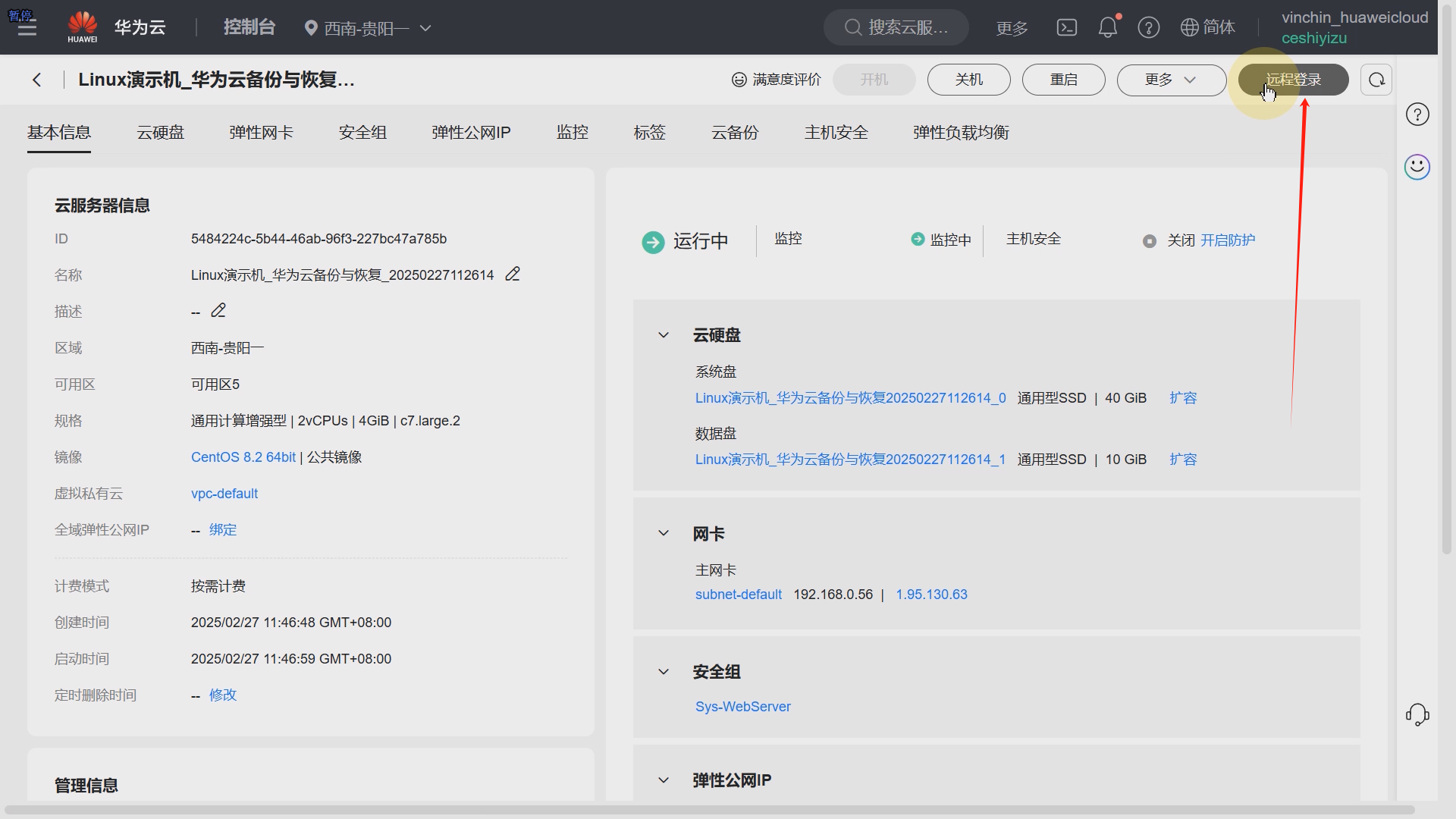1456x819 pixels.
Task: Open the 西南-贵阳一 region dropdown
Action: click(368, 28)
